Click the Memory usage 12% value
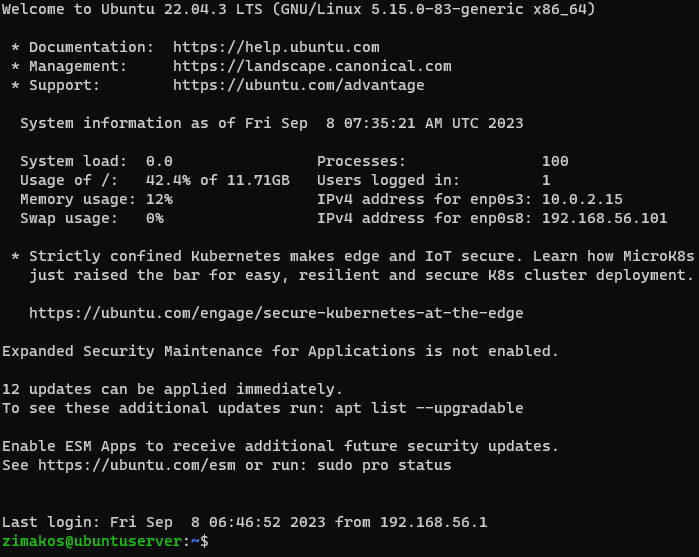699x557 pixels. (159, 199)
